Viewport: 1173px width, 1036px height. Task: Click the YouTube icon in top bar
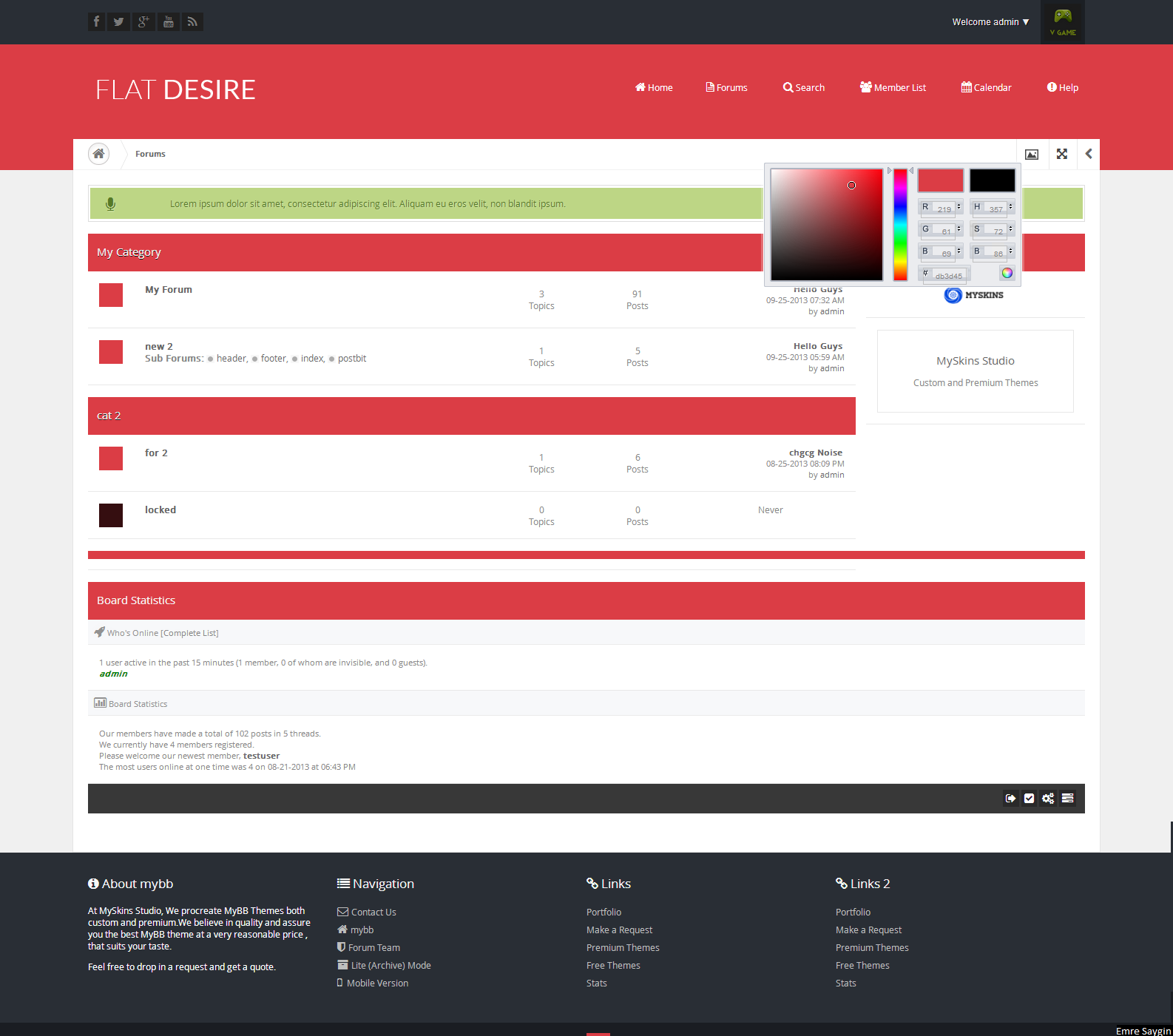pyautogui.click(x=168, y=22)
